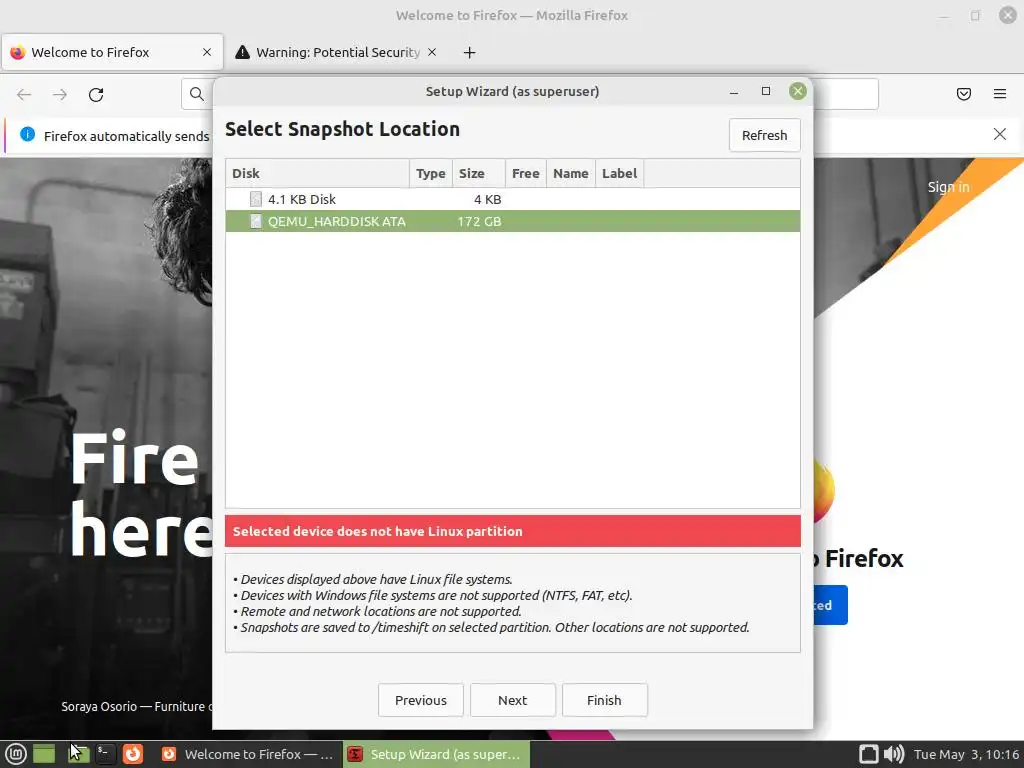Image resolution: width=1024 pixels, height=768 pixels.
Task: Click the 4 KB size cell
Action: tap(487, 199)
